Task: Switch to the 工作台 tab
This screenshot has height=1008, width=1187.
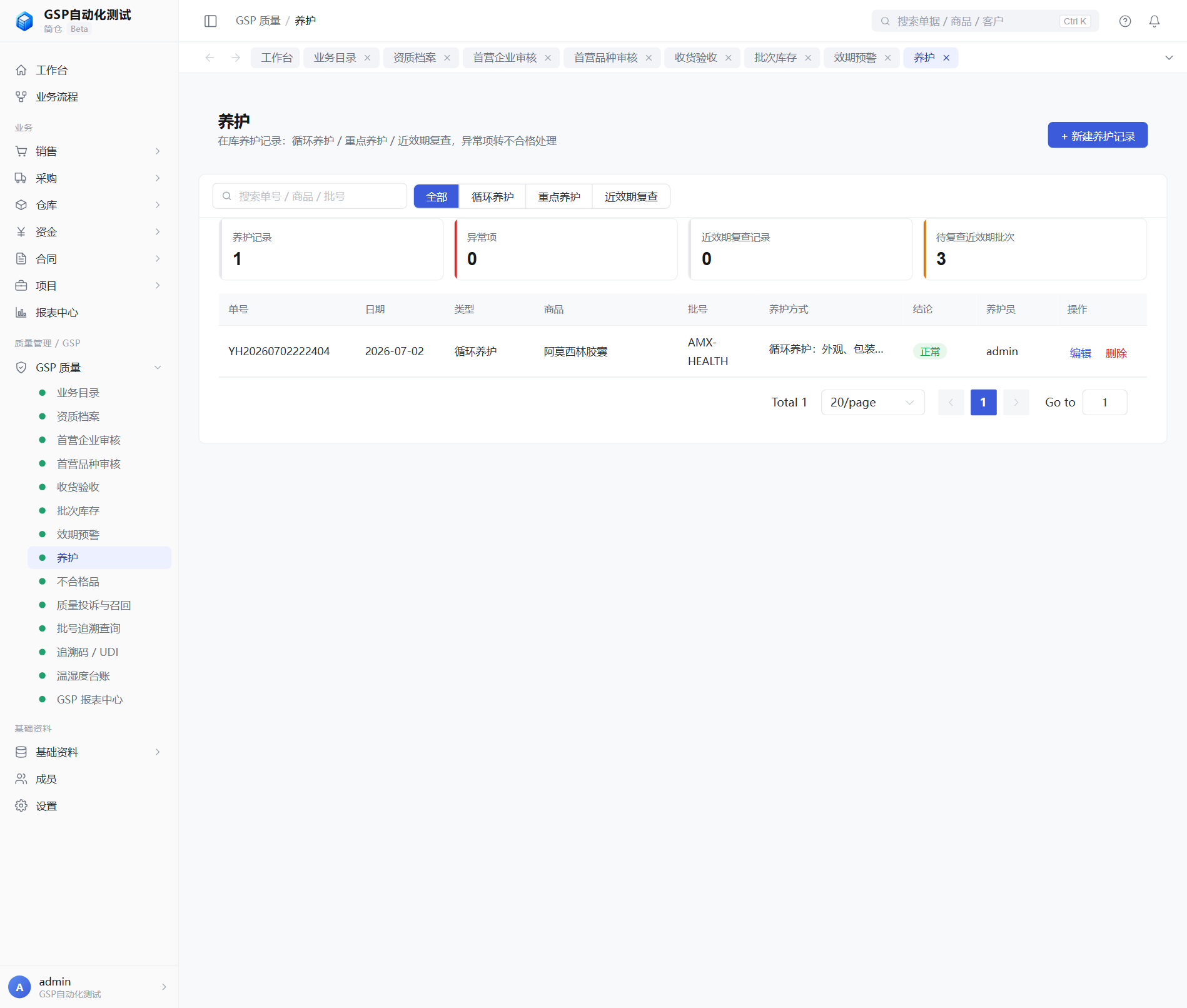Action: pos(276,58)
